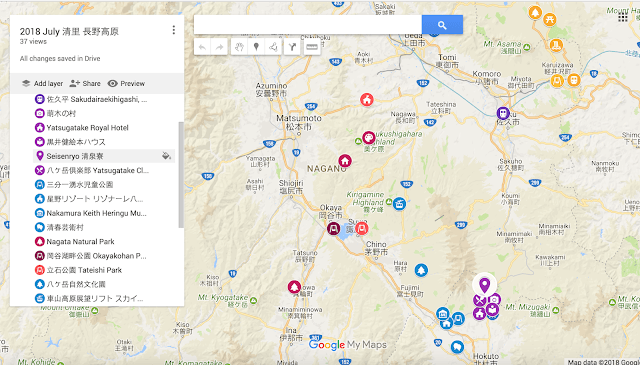Viewport: 640px width, 365px height.
Task: Click Add layer
Action: tap(42, 83)
